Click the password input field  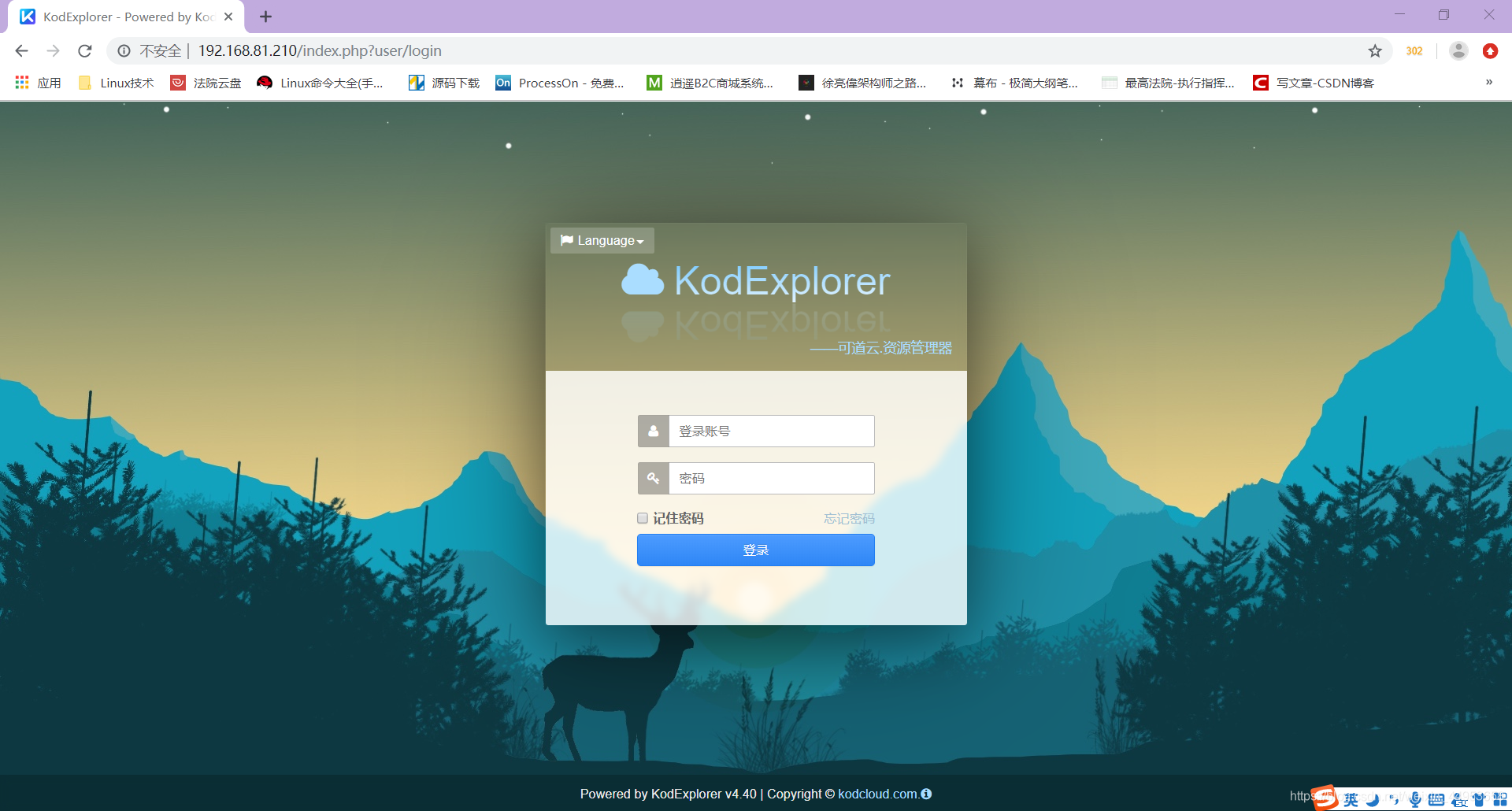tap(771, 479)
